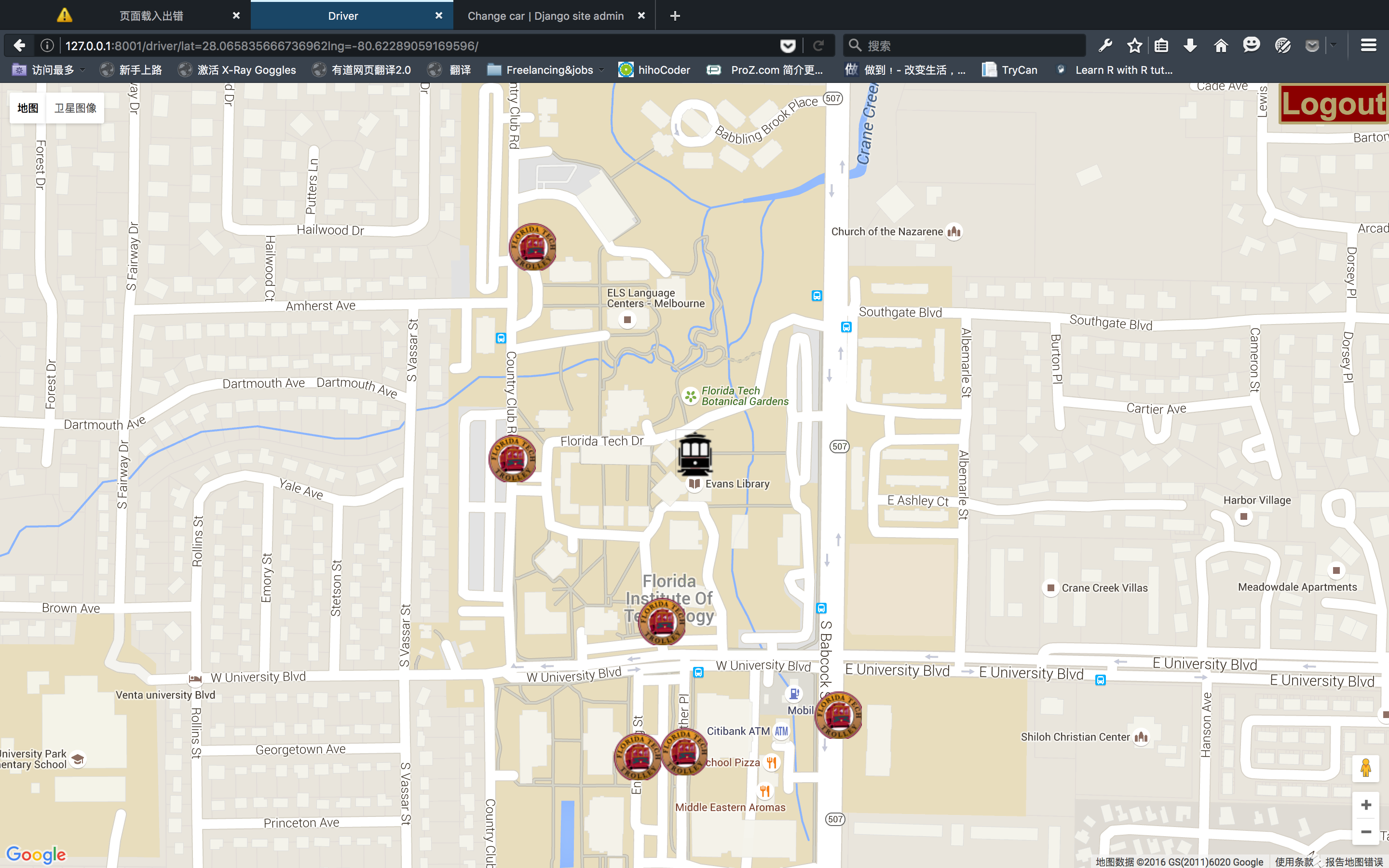Click the trolley marker at S Babcock St

[838, 715]
